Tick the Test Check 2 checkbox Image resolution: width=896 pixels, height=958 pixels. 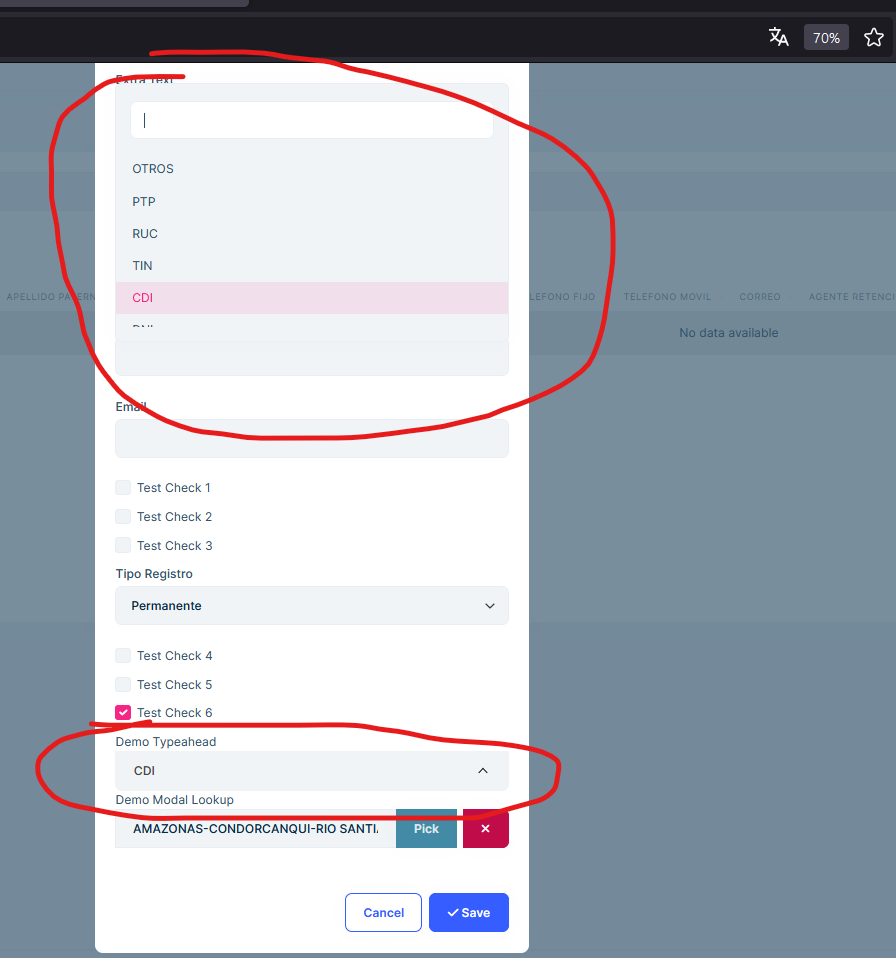(123, 517)
